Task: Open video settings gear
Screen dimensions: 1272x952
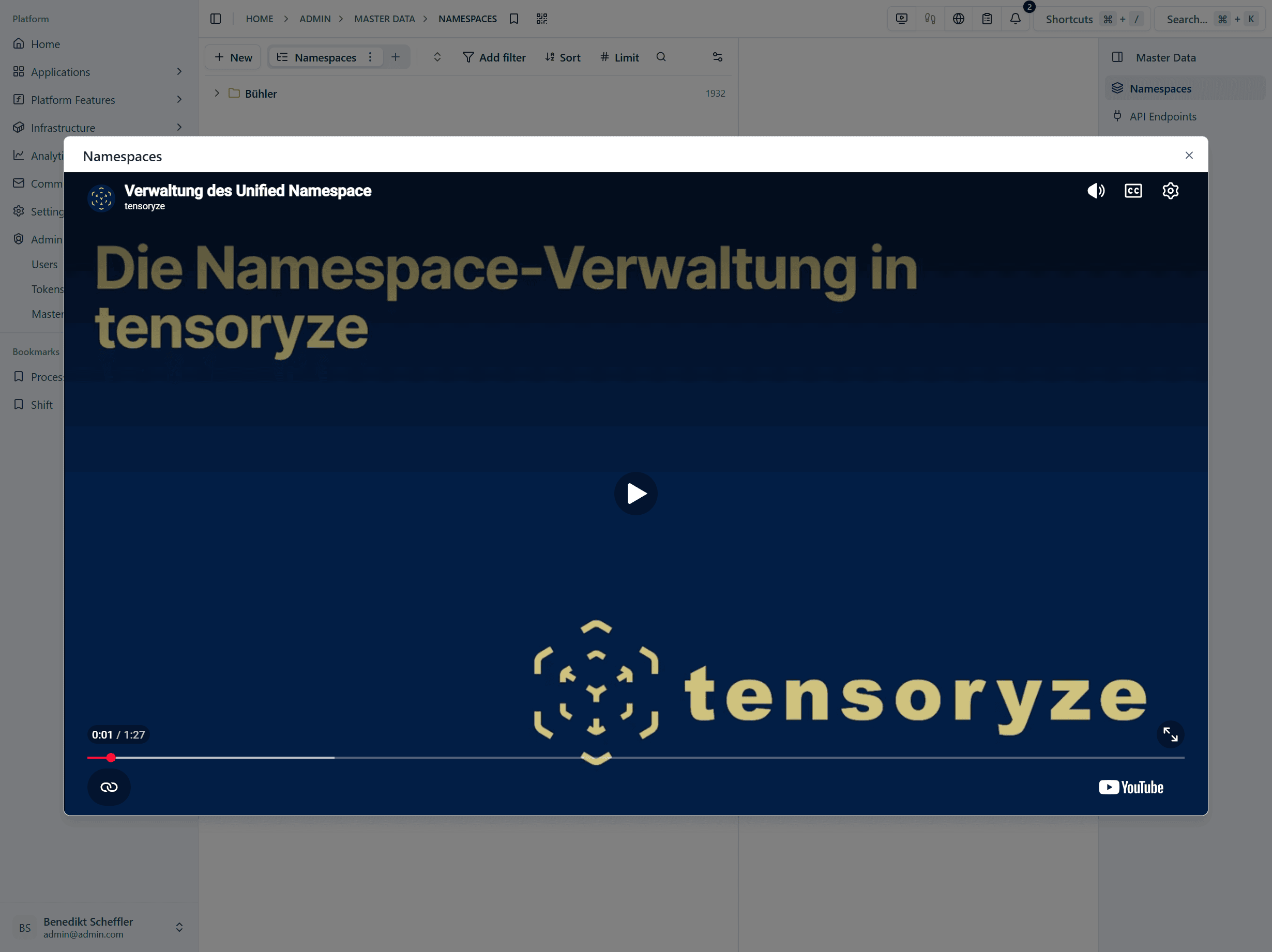Action: (1170, 191)
